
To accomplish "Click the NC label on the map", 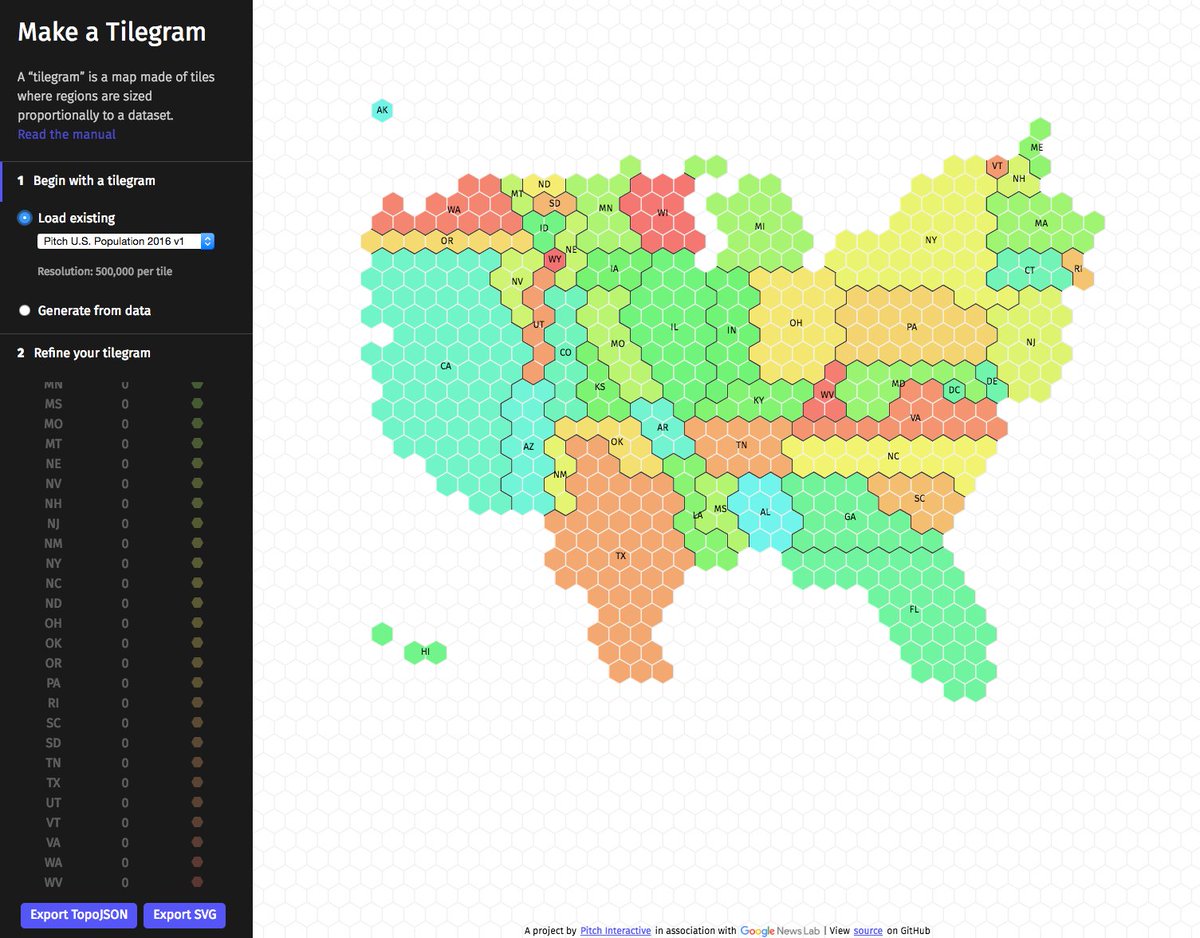I will tap(893, 457).
